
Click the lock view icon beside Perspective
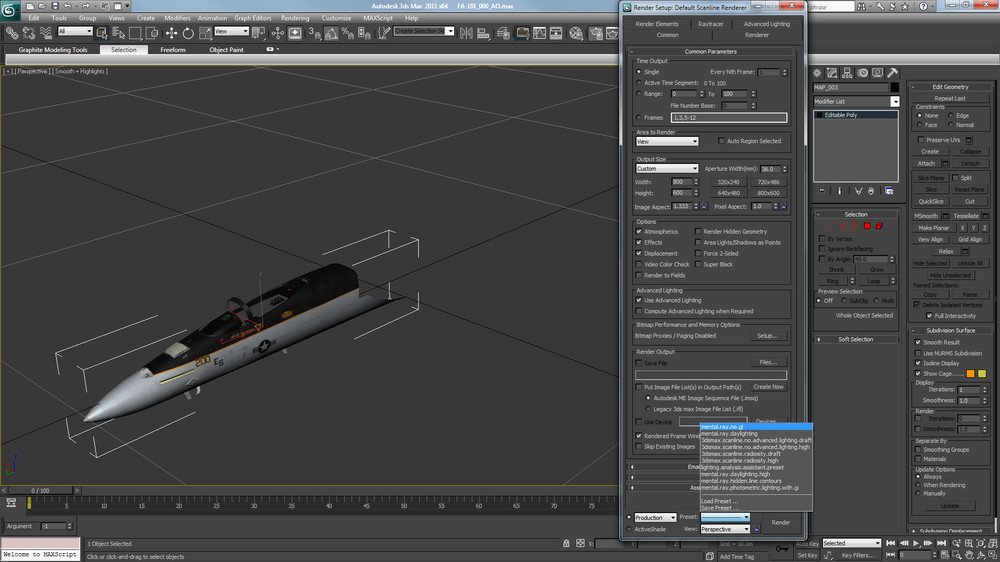tap(757, 529)
